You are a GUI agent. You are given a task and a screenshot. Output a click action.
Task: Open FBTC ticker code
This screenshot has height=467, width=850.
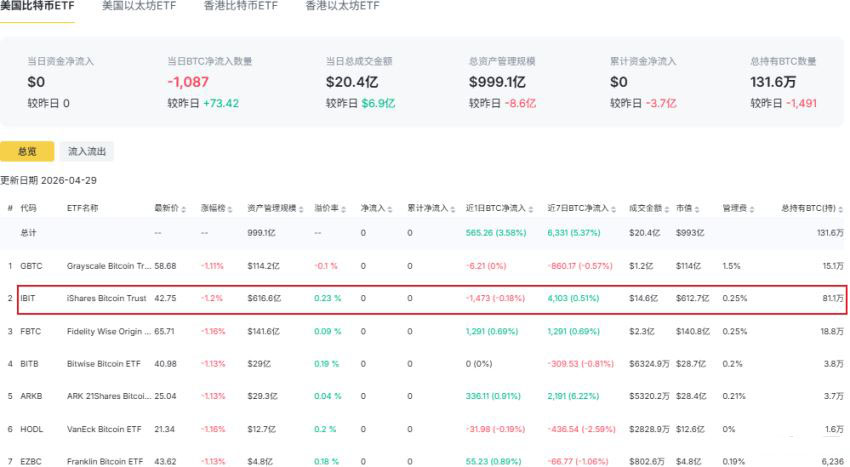point(30,331)
